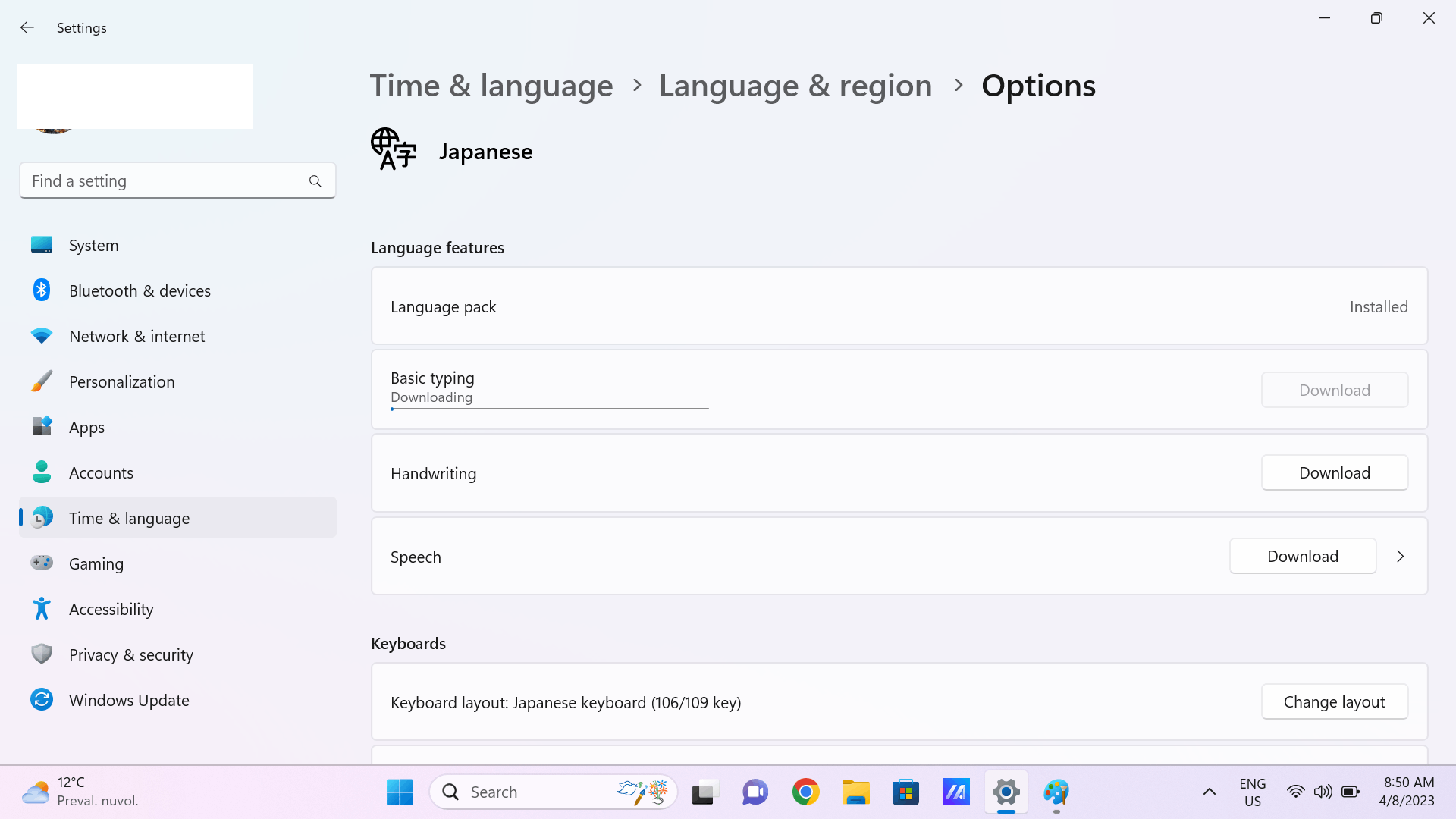Open Gaming settings

[177, 563]
